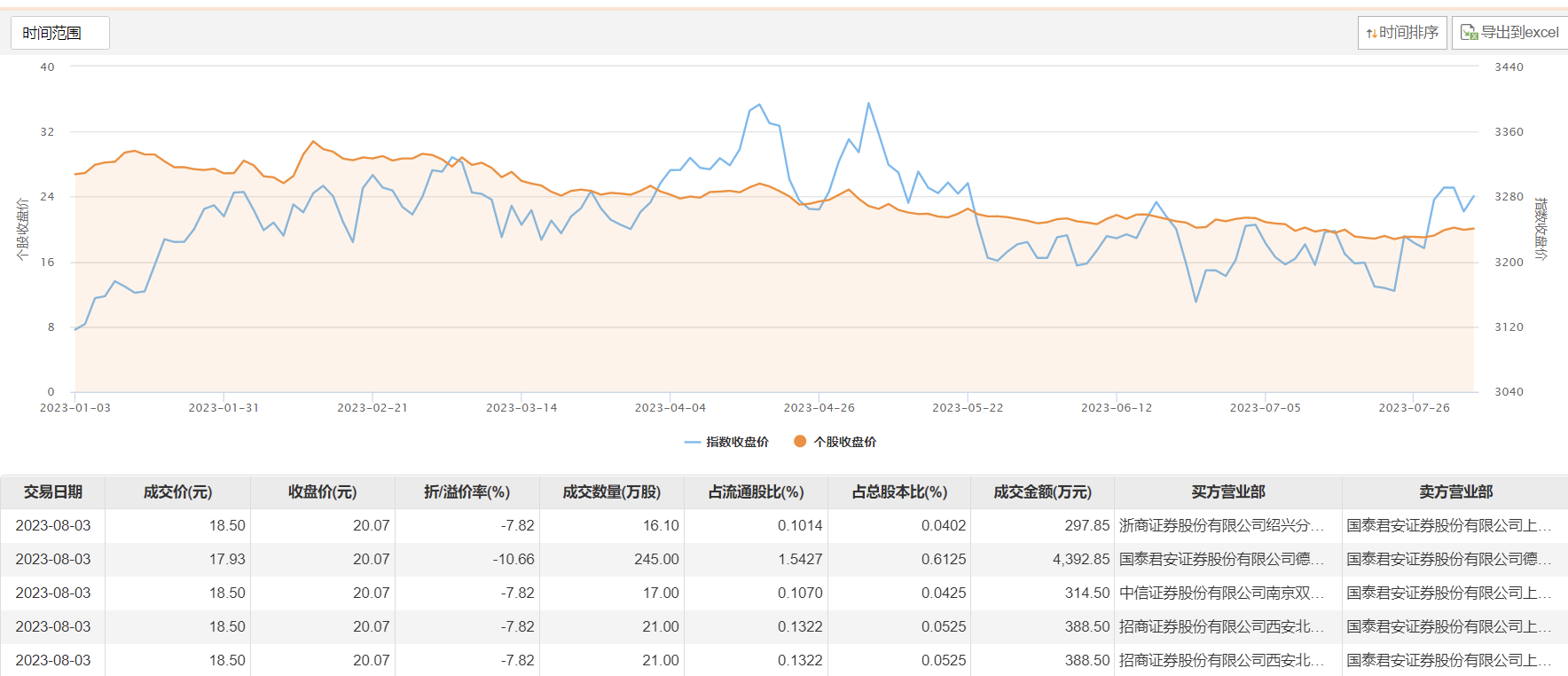The width and height of the screenshot is (1568, 676).
Task: Click the 时间排序 sort button
Action: coord(1402,33)
